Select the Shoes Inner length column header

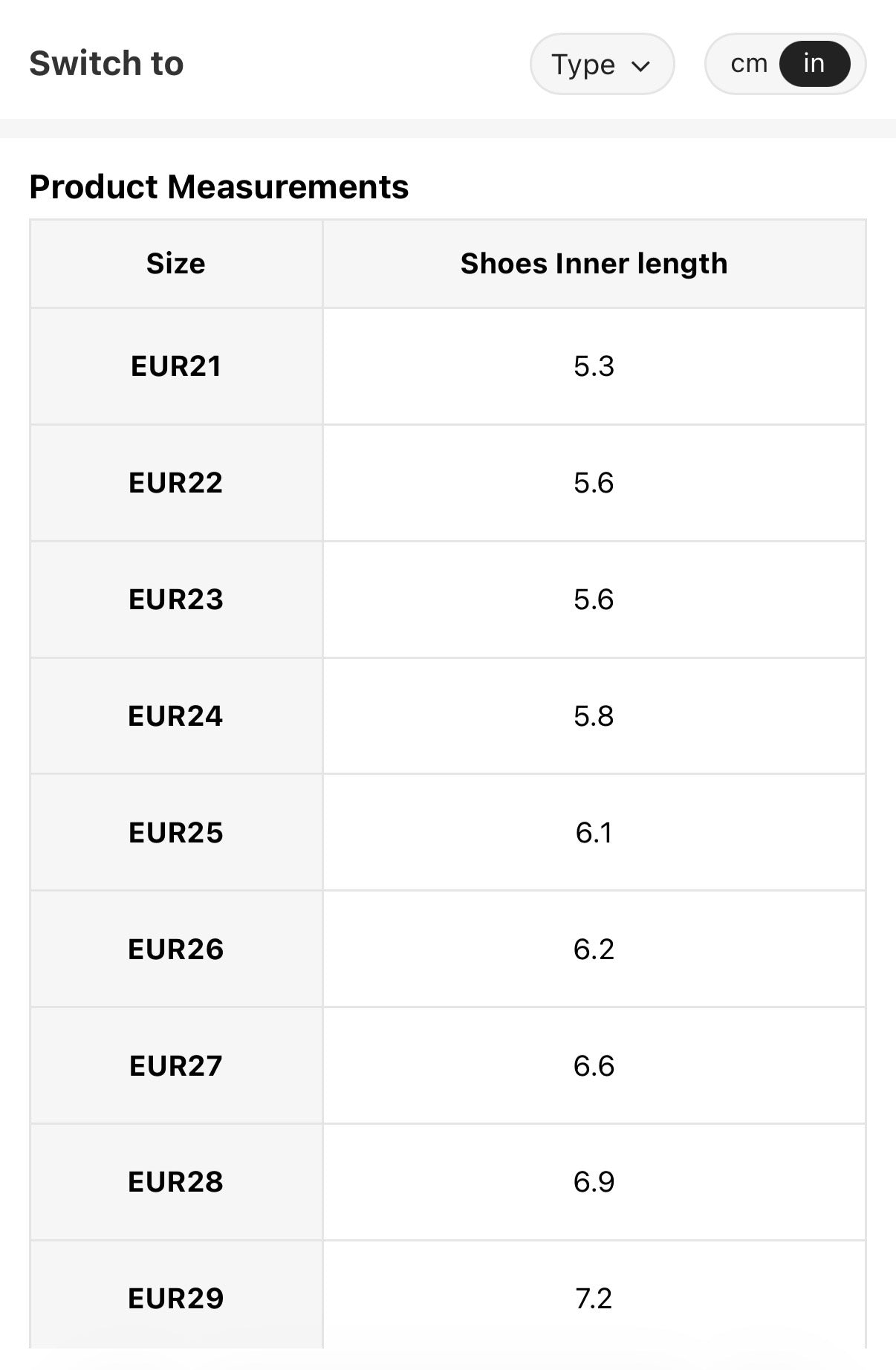(594, 263)
